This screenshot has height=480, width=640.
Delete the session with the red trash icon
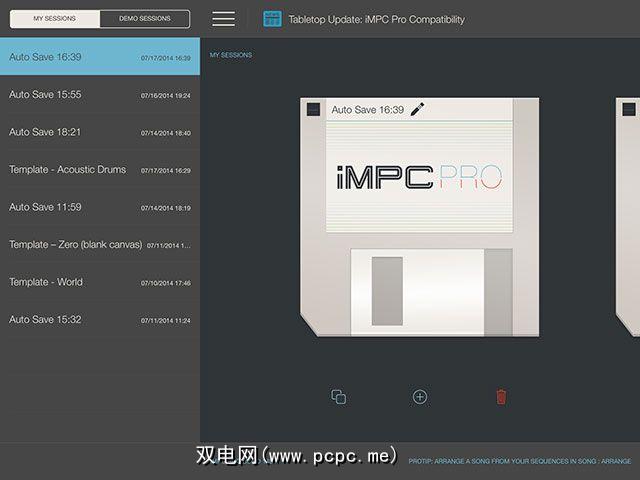coord(501,397)
